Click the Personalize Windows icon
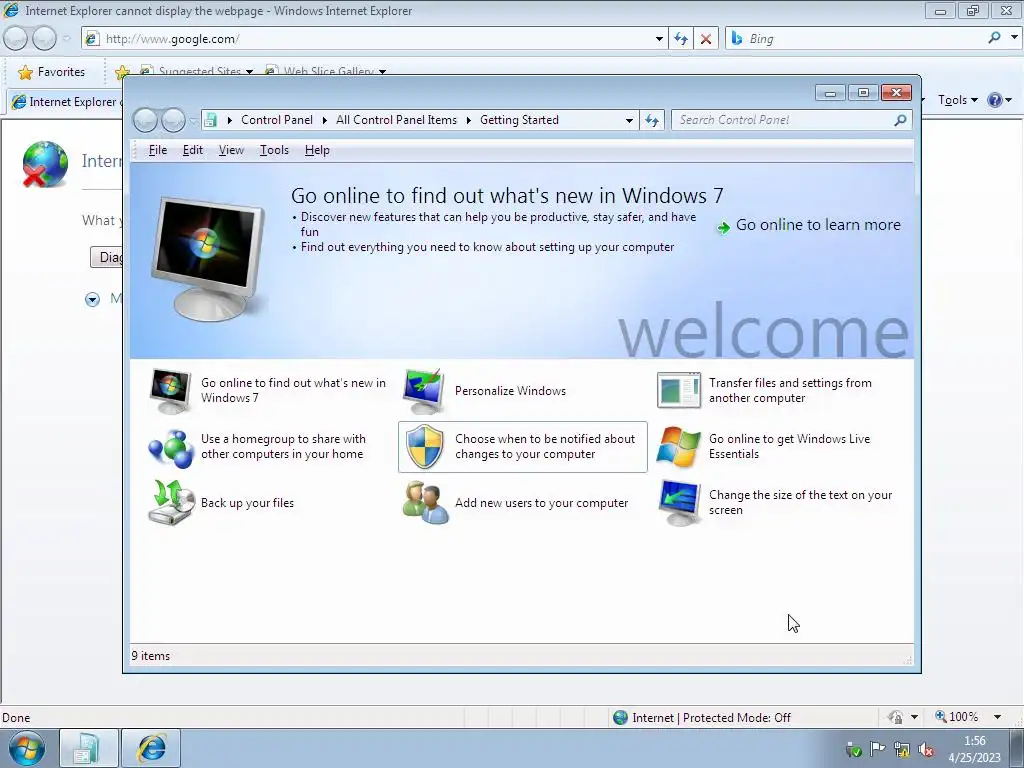 [x=424, y=391]
